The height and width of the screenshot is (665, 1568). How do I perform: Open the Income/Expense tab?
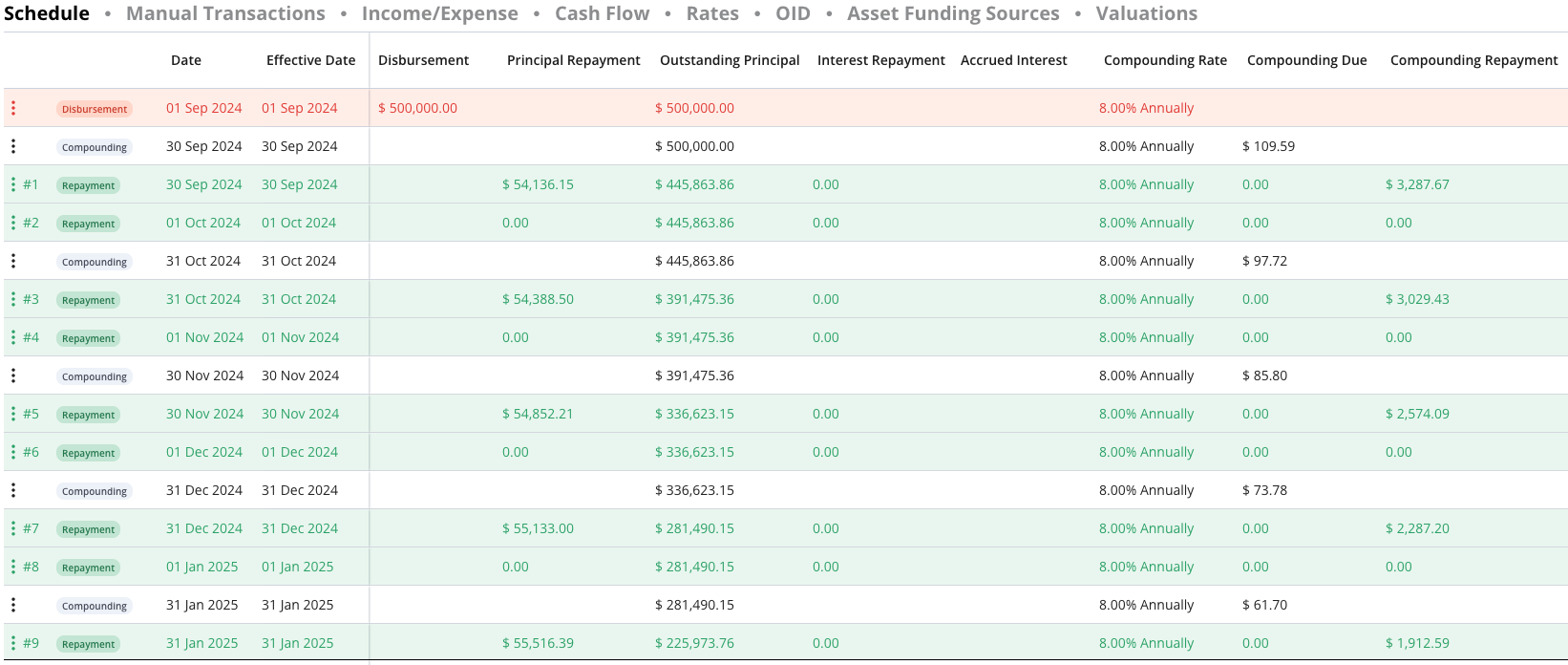pyautogui.click(x=439, y=13)
